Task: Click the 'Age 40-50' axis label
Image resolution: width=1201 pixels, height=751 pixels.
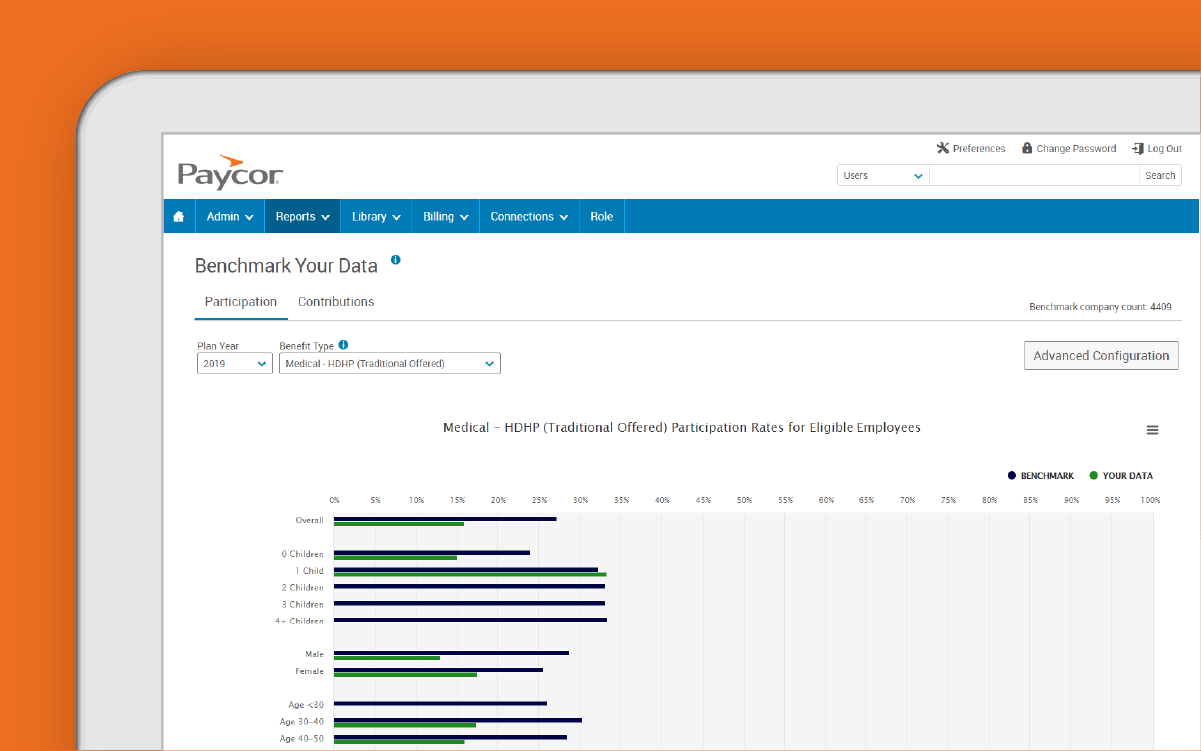Action: [302, 738]
